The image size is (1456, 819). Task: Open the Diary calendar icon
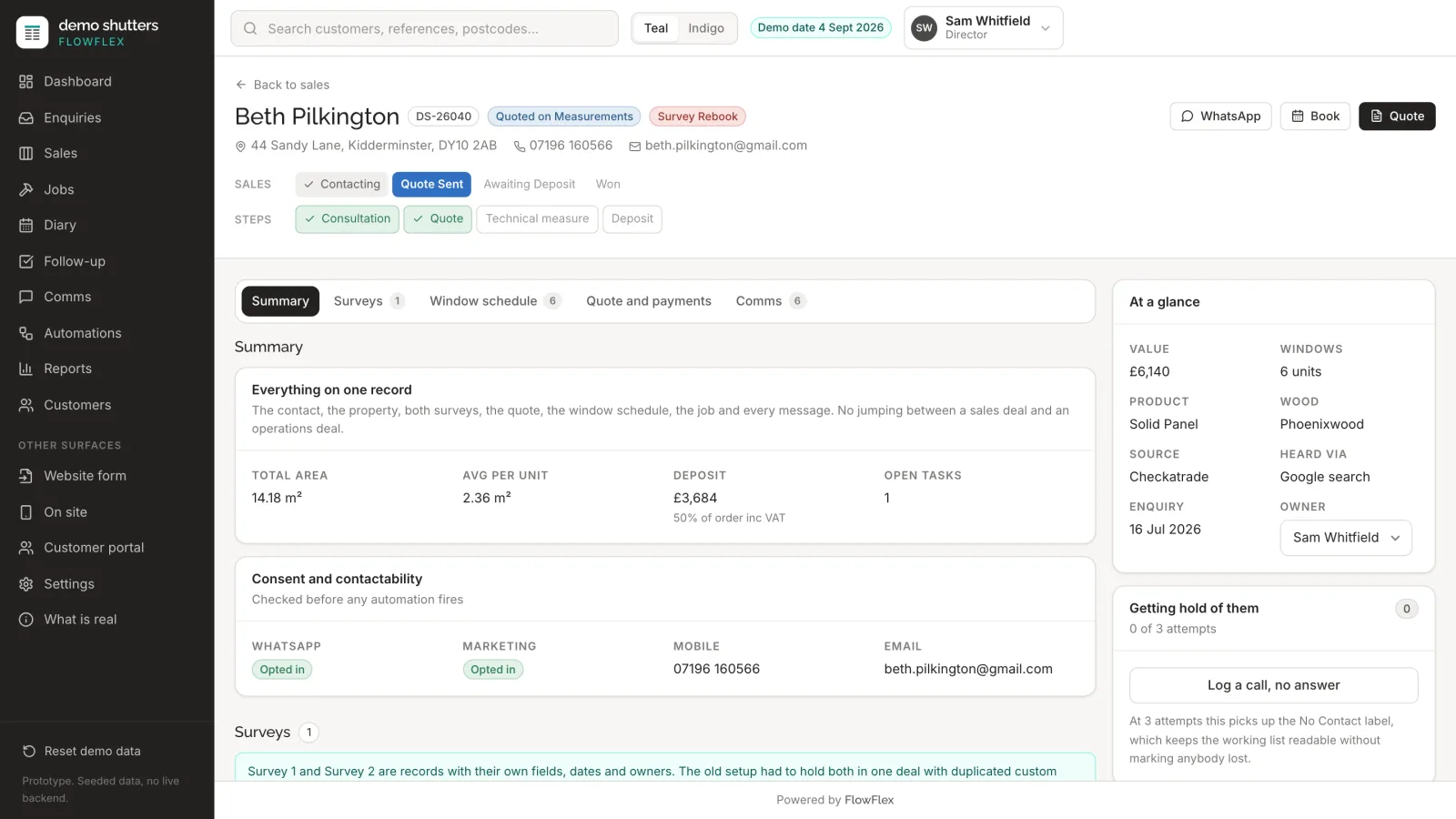tap(26, 226)
